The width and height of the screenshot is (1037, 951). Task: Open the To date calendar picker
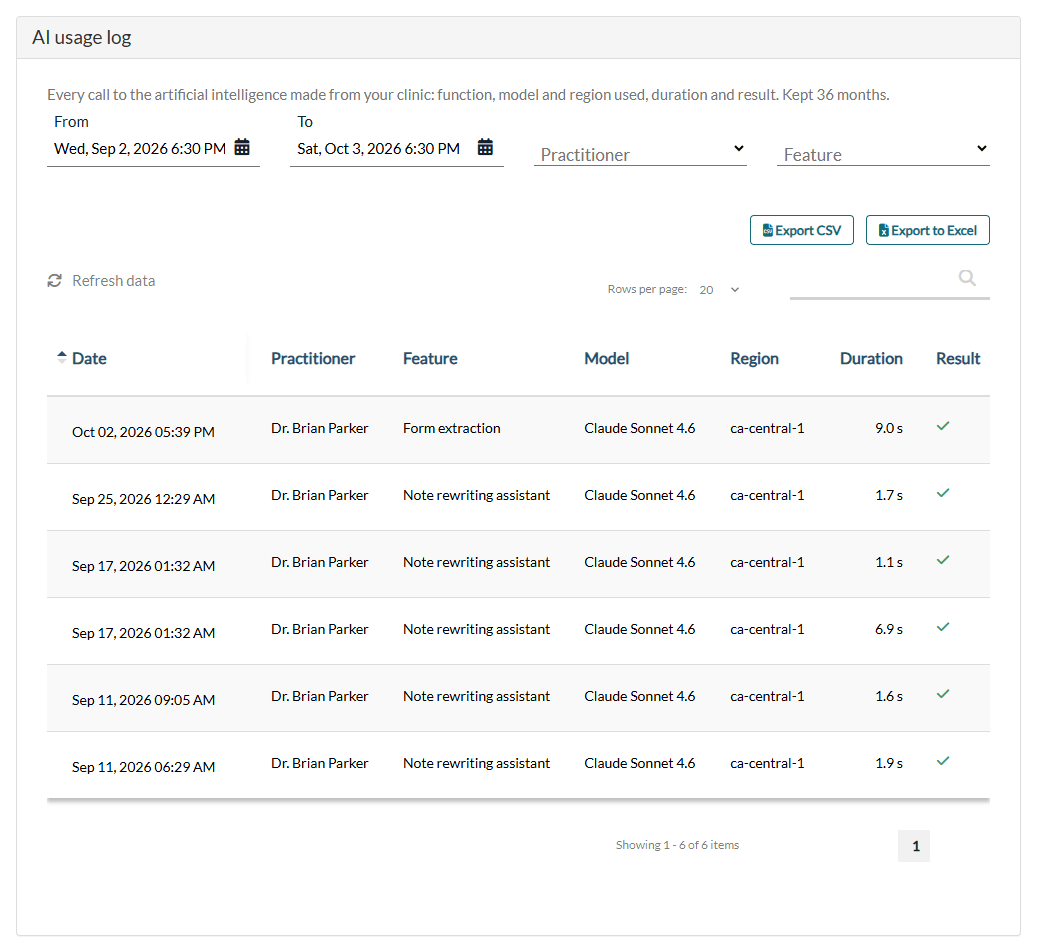(485, 147)
